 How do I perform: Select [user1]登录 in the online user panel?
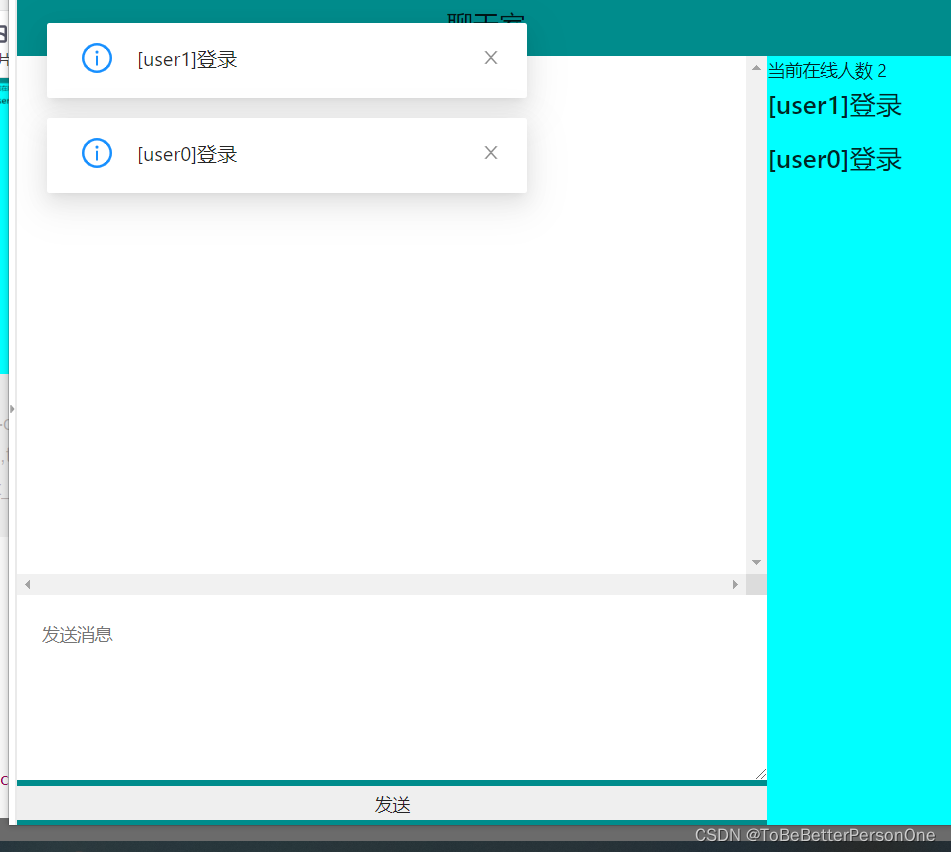click(x=834, y=105)
